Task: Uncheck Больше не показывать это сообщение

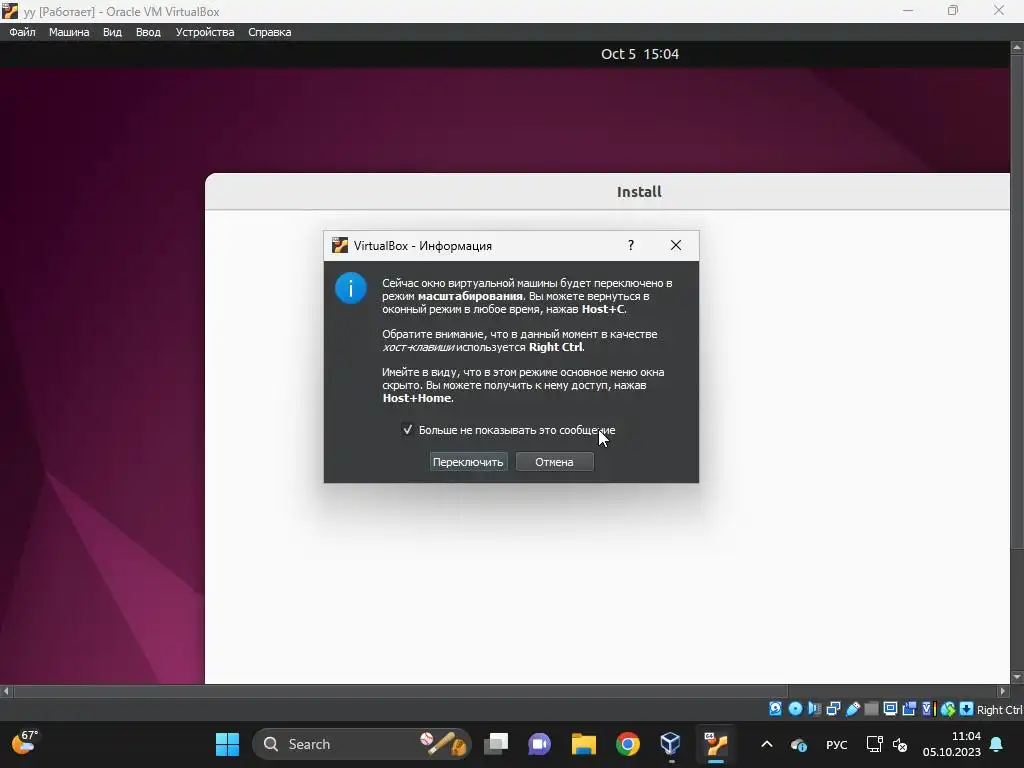Action: (x=408, y=430)
